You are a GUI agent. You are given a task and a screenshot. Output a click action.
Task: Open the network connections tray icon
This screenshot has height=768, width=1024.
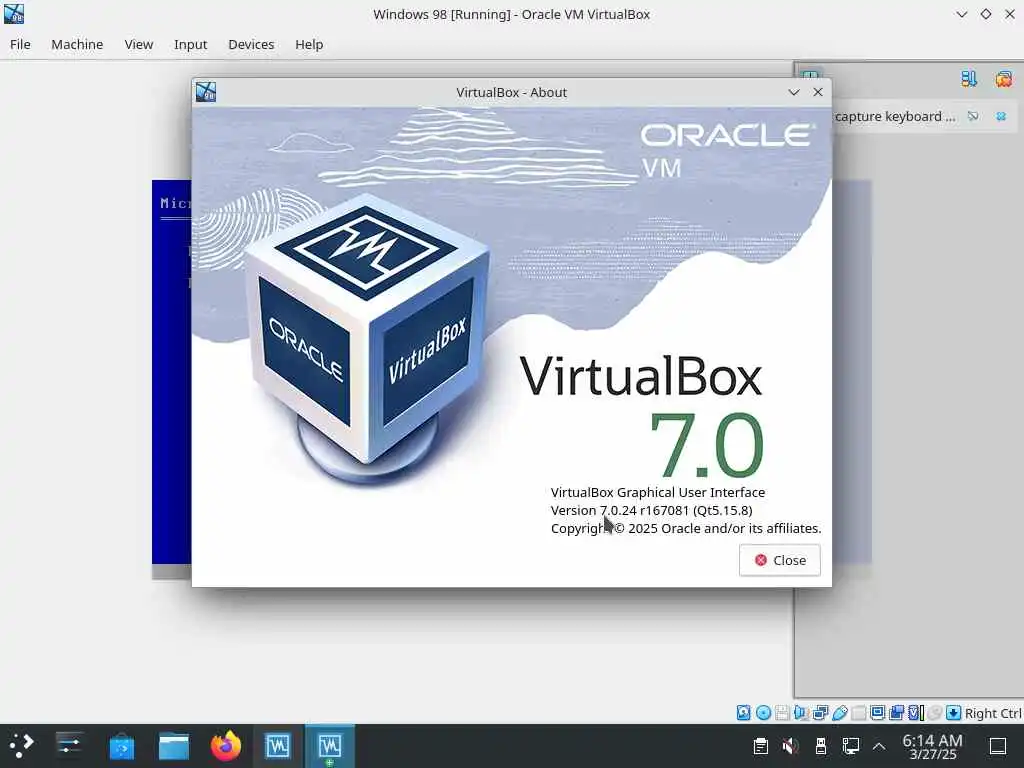(x=850, y=746)
